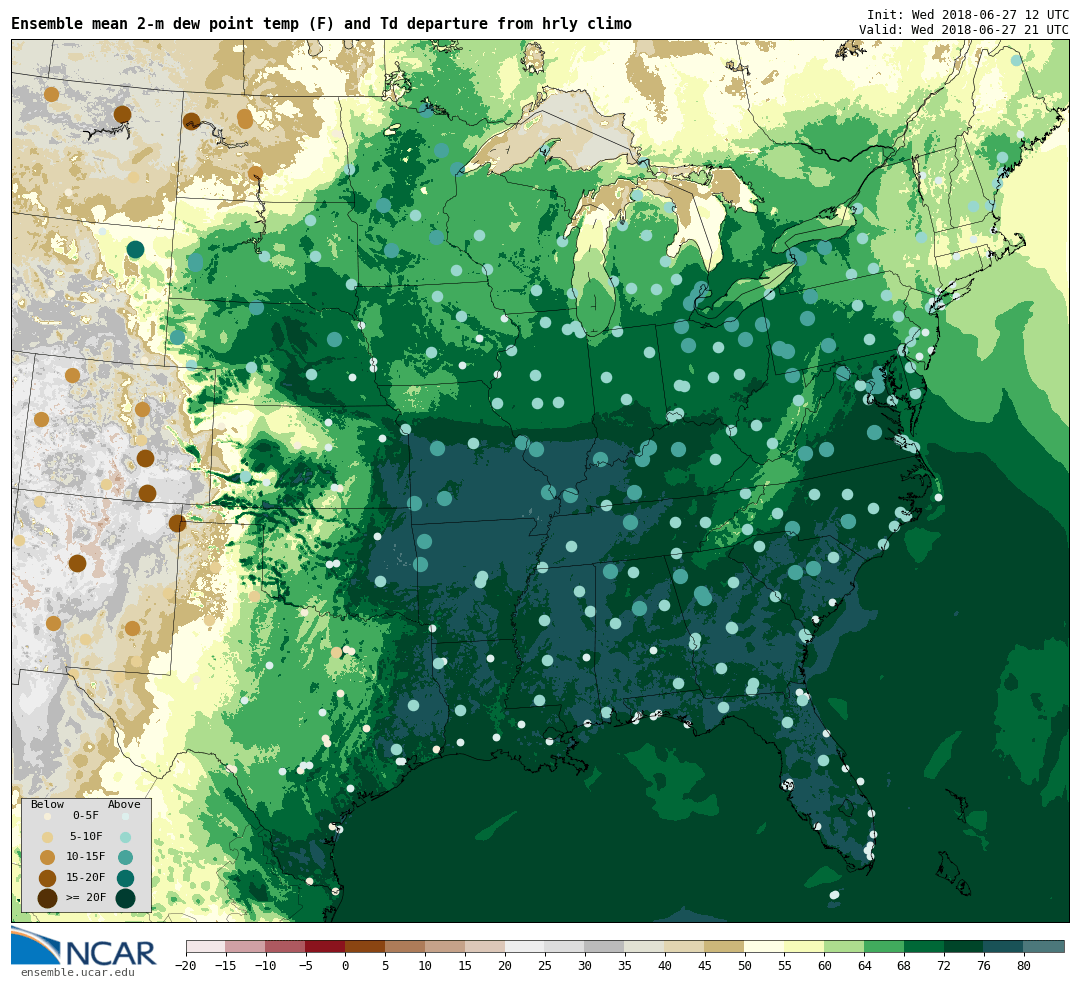1080x985 pixels.
Task: Pick the green swatch between 64 and 68
Action: click(x=884, y=947)
